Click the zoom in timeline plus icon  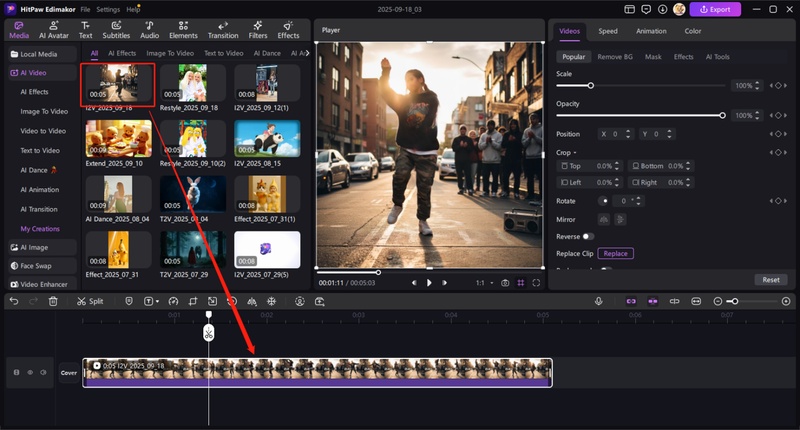[786, 301]
